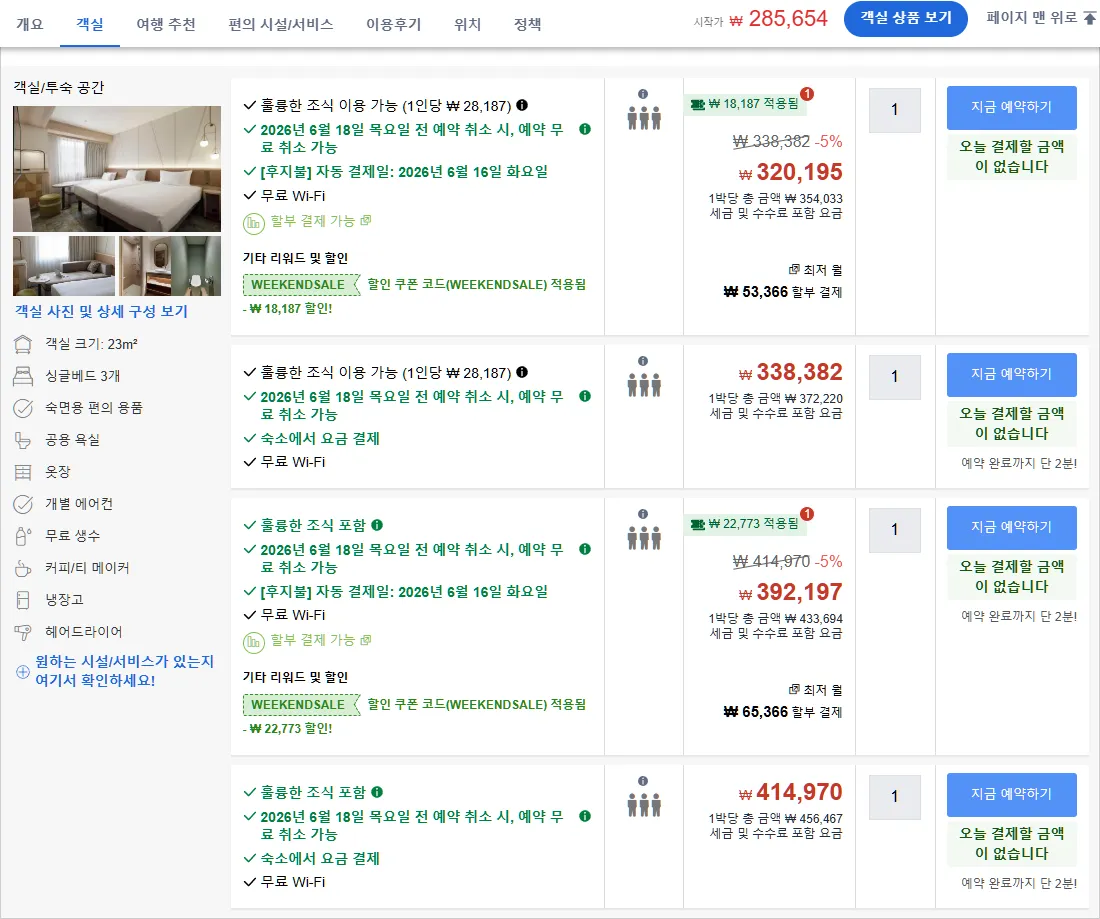Click the ₩18,187 적용됨 coupon badge

(x=745, y=104)
